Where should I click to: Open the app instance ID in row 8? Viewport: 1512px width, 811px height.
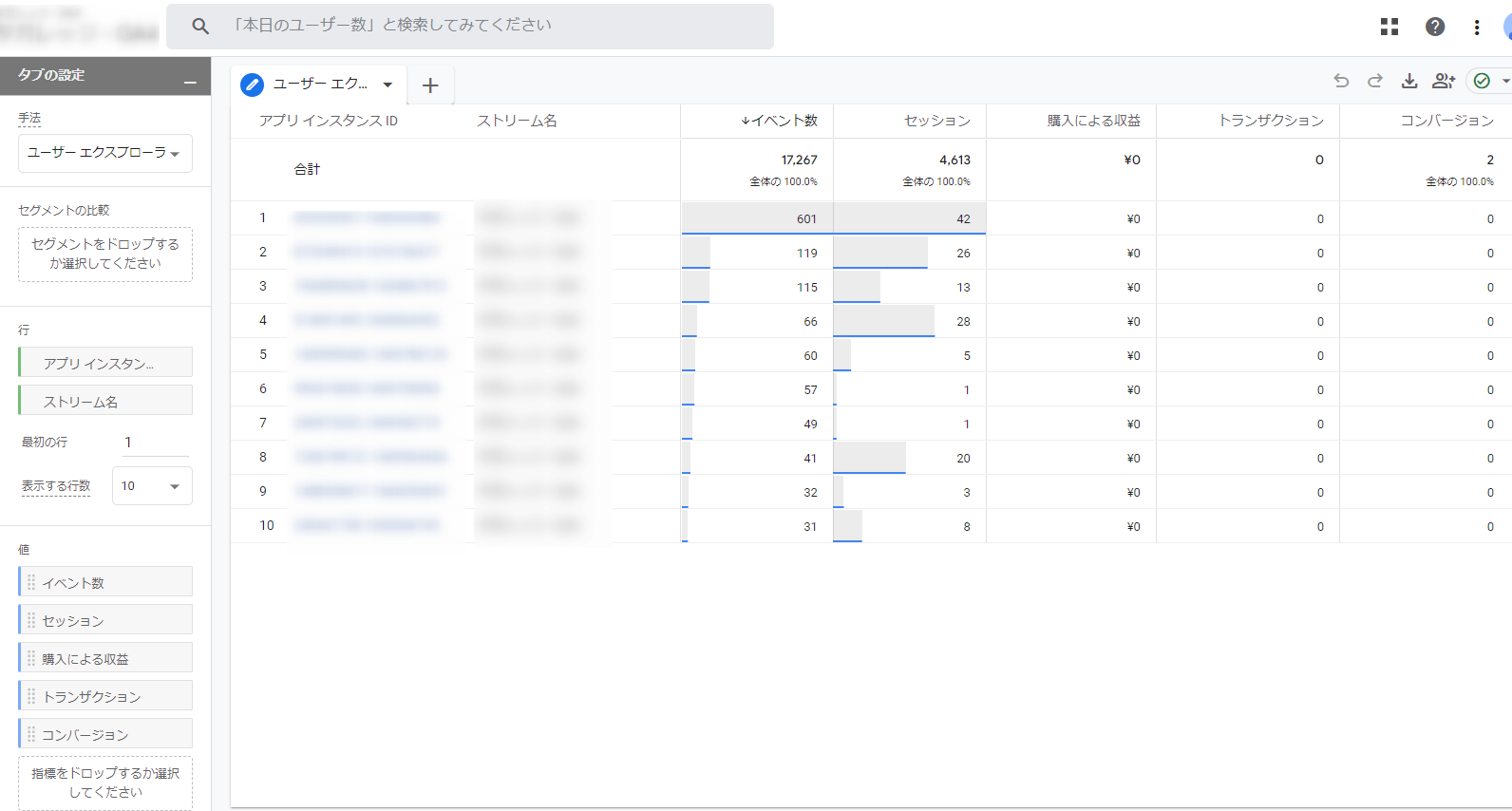369,458
